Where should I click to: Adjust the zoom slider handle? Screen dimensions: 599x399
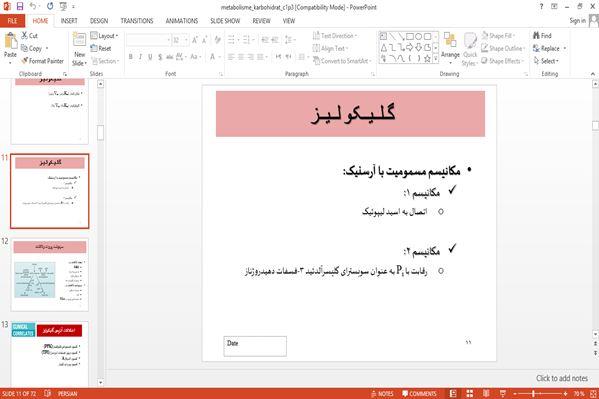click(533, 394)
